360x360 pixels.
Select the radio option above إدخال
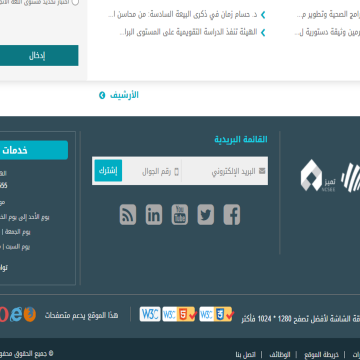(76, 2)
